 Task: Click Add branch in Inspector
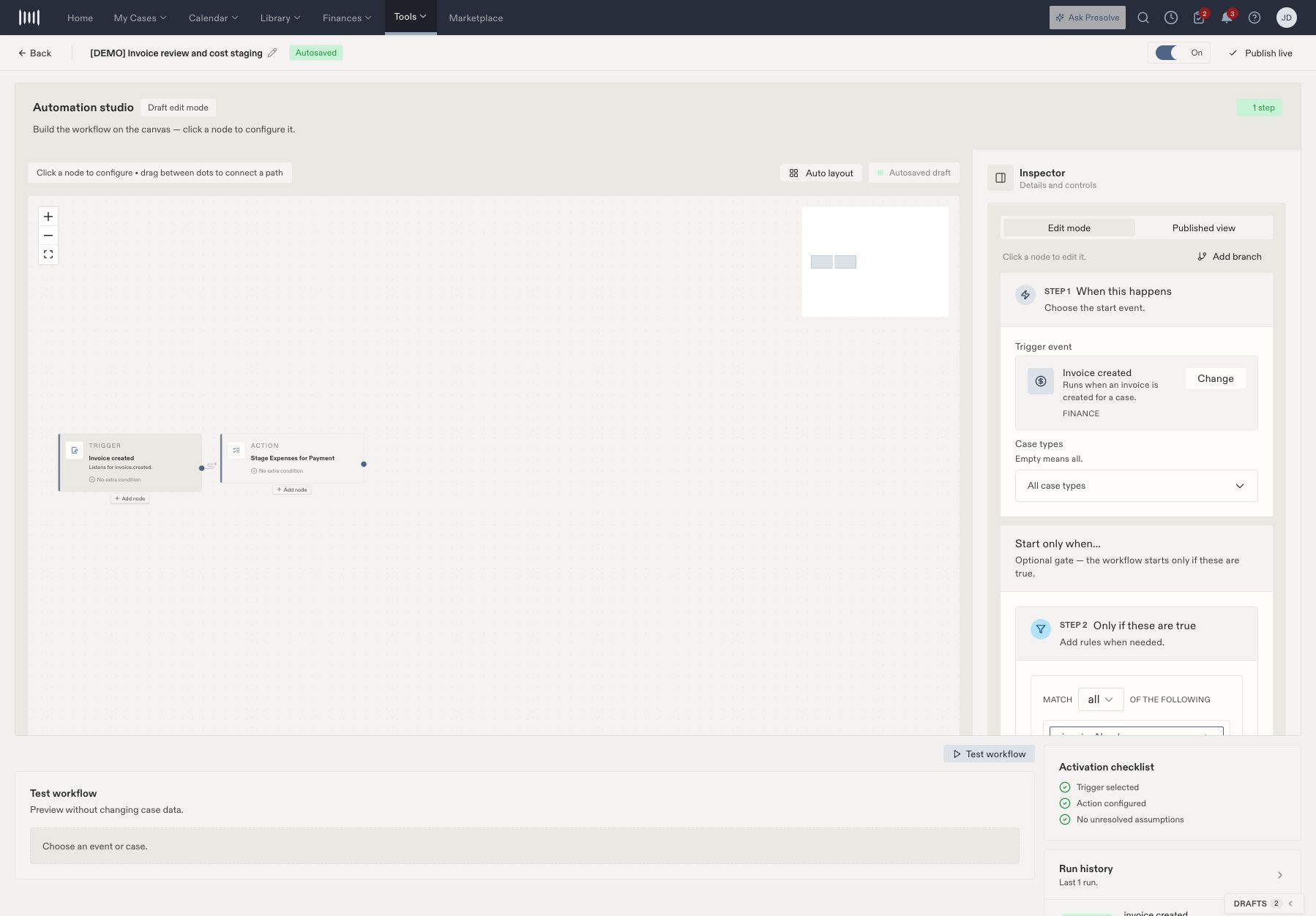[1230, 257]
